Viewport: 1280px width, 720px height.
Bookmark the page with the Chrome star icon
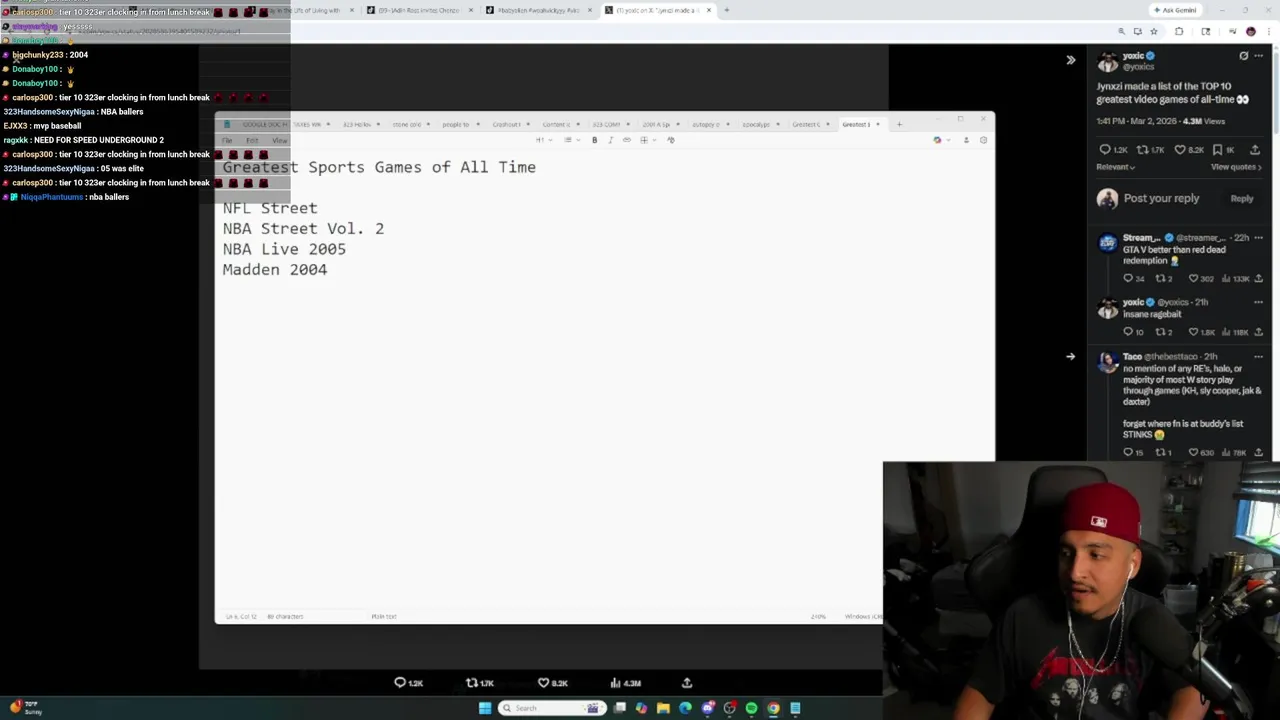click(x=1153, y=31)
